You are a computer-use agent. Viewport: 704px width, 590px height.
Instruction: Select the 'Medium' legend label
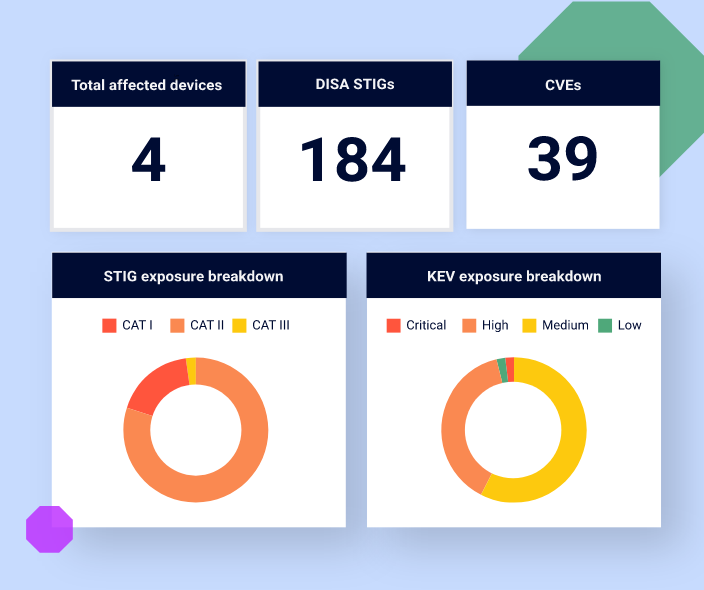point(565,325)
